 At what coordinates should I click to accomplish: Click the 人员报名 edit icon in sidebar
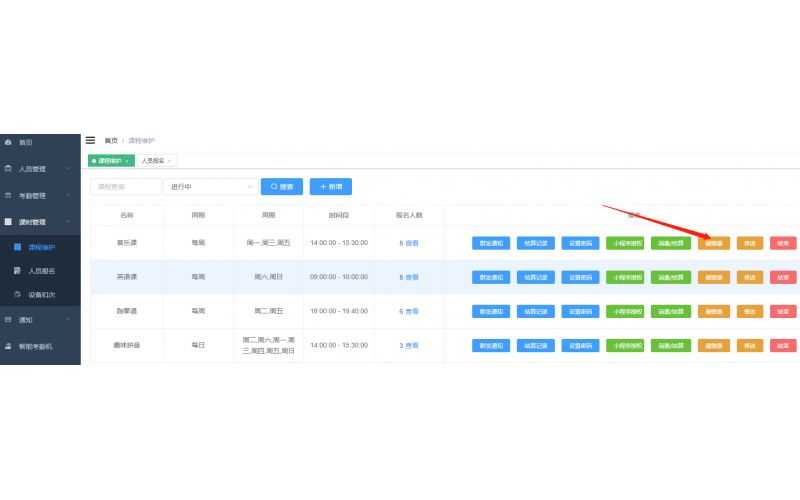17,270
